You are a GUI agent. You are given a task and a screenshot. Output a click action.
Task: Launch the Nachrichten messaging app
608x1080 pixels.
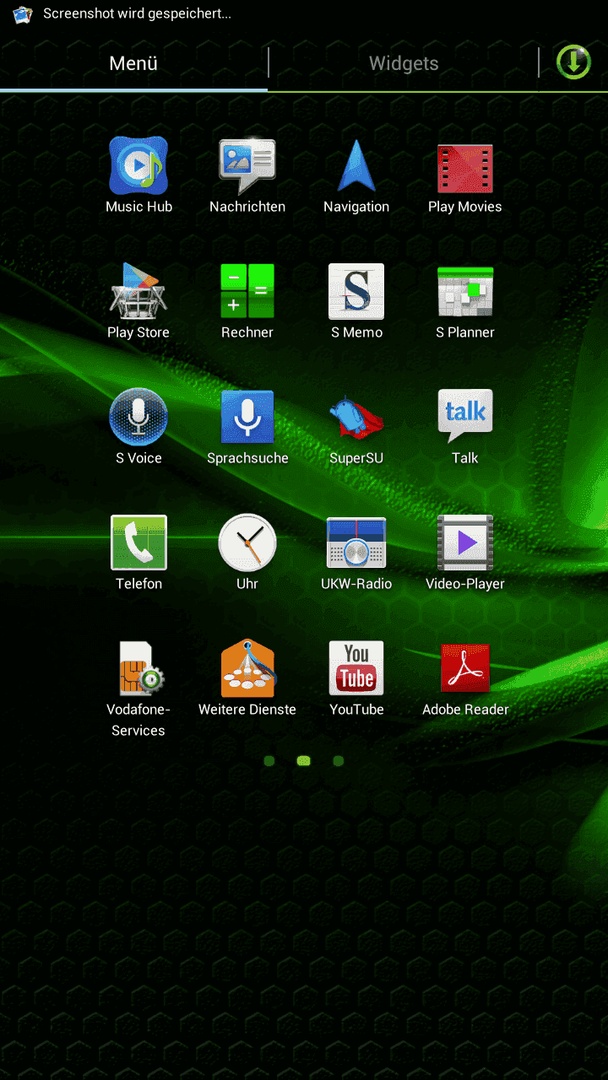[247, 166]
